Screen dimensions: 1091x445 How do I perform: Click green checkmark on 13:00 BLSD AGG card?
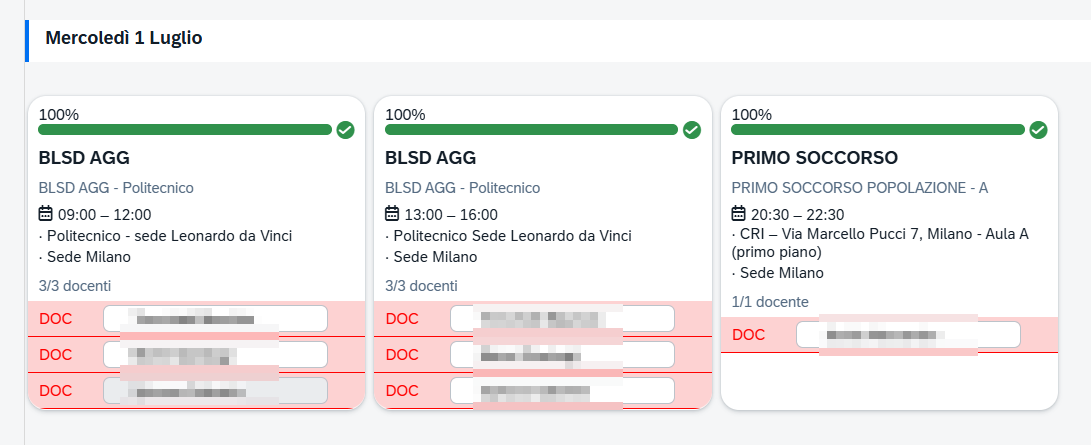click(x=692, y=130)
